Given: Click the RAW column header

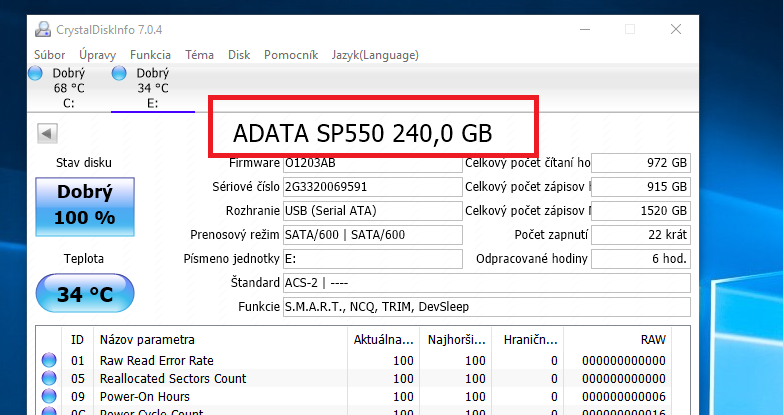Looking at the screenshot, I should pos(618,340).
